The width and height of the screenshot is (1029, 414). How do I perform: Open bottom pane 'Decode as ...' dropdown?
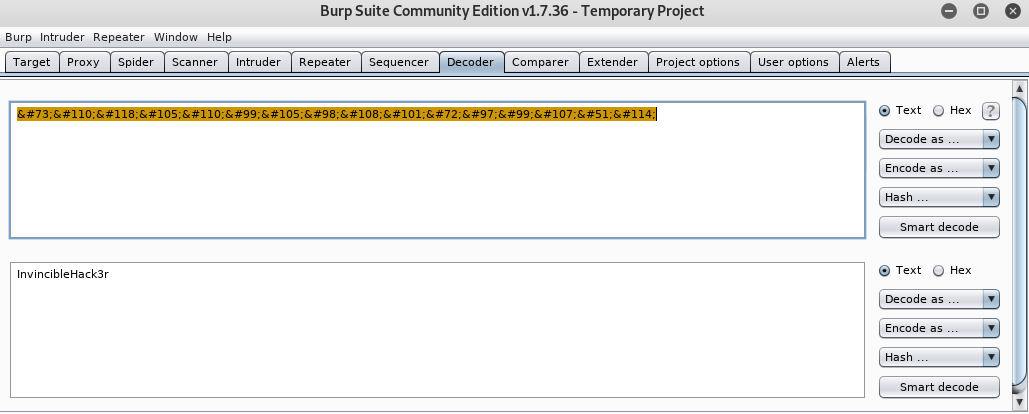[939, 299]
